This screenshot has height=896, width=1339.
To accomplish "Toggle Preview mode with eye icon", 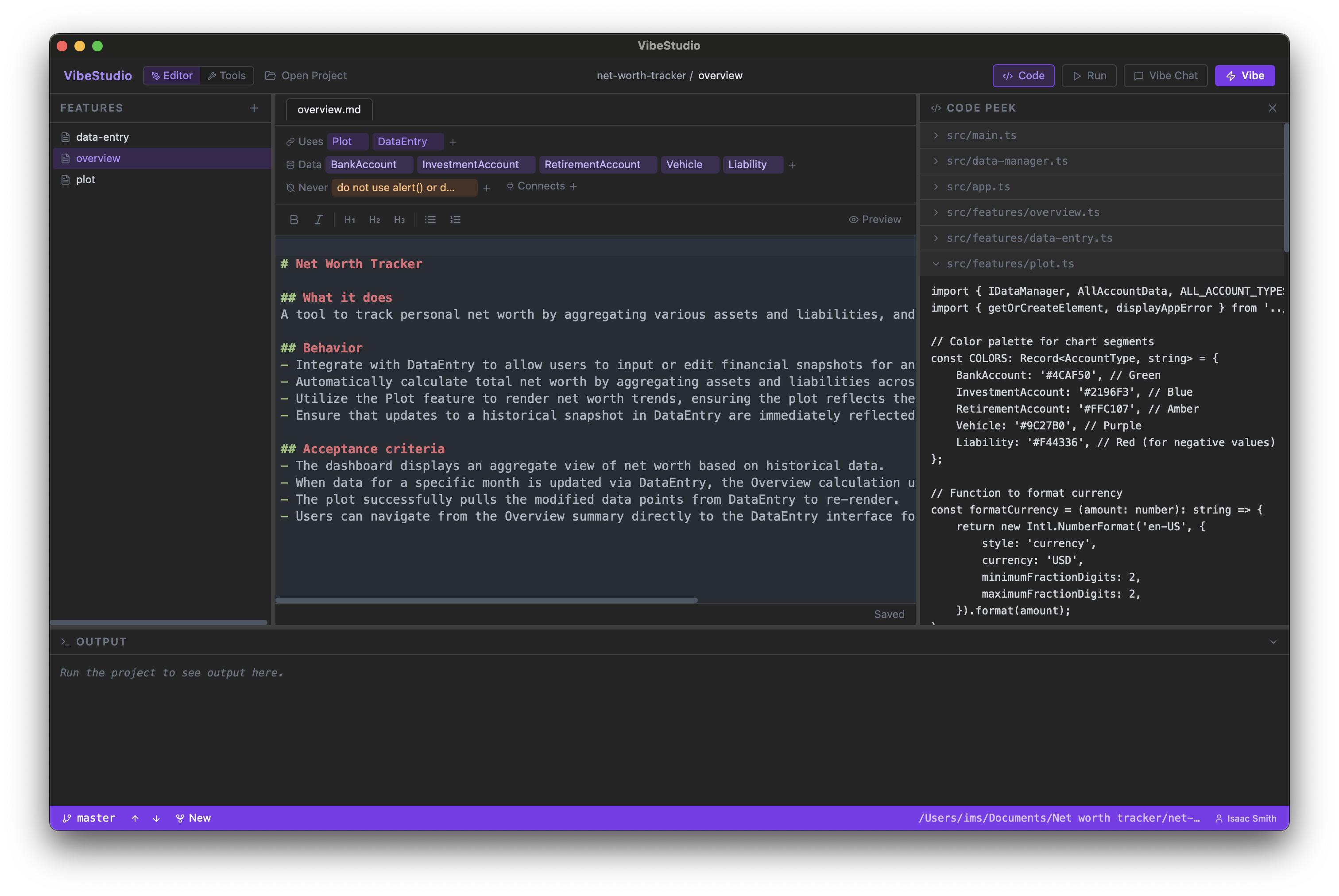I will [x=875, y=220].
